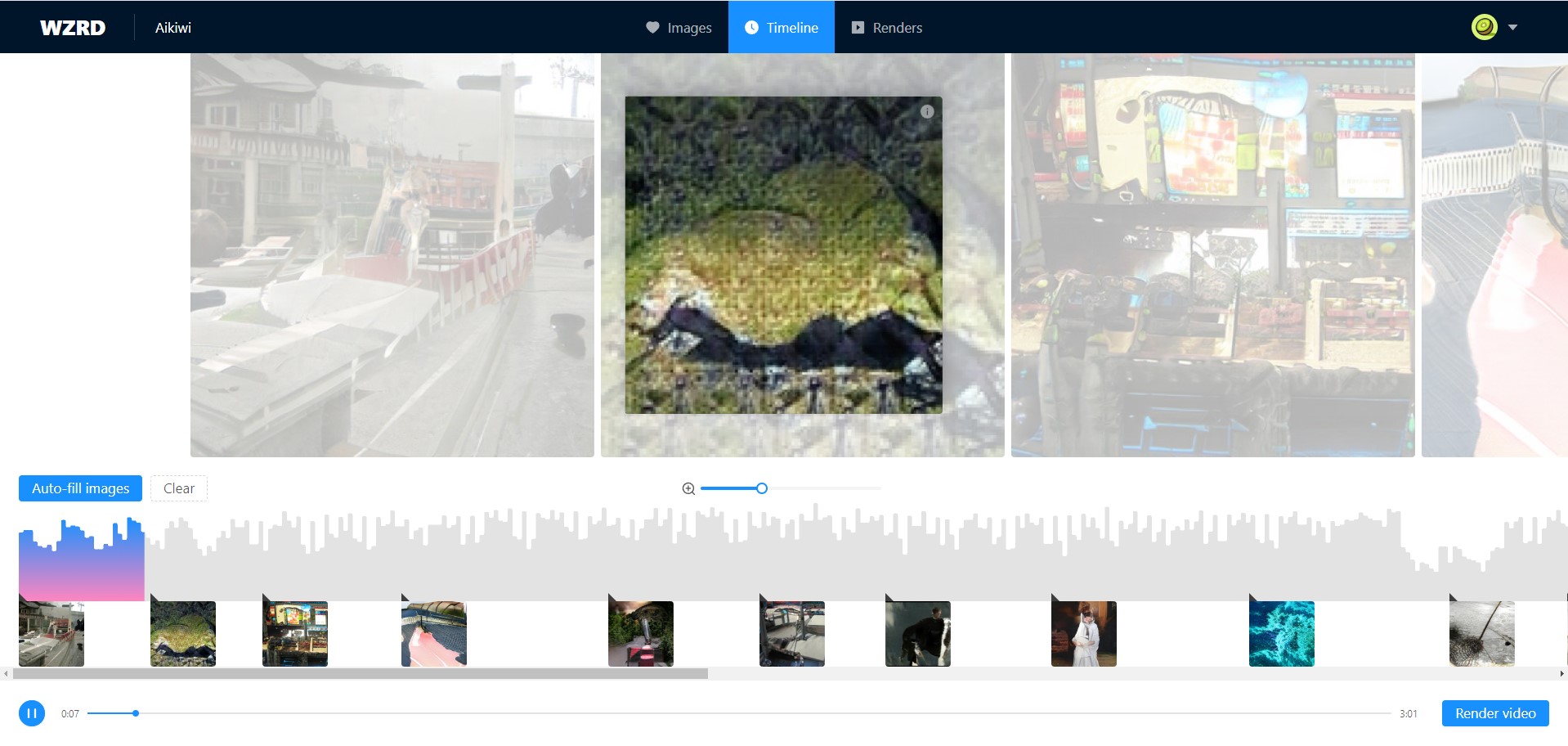
Task: Click marker above frog thumbnail
Action: 155,597
